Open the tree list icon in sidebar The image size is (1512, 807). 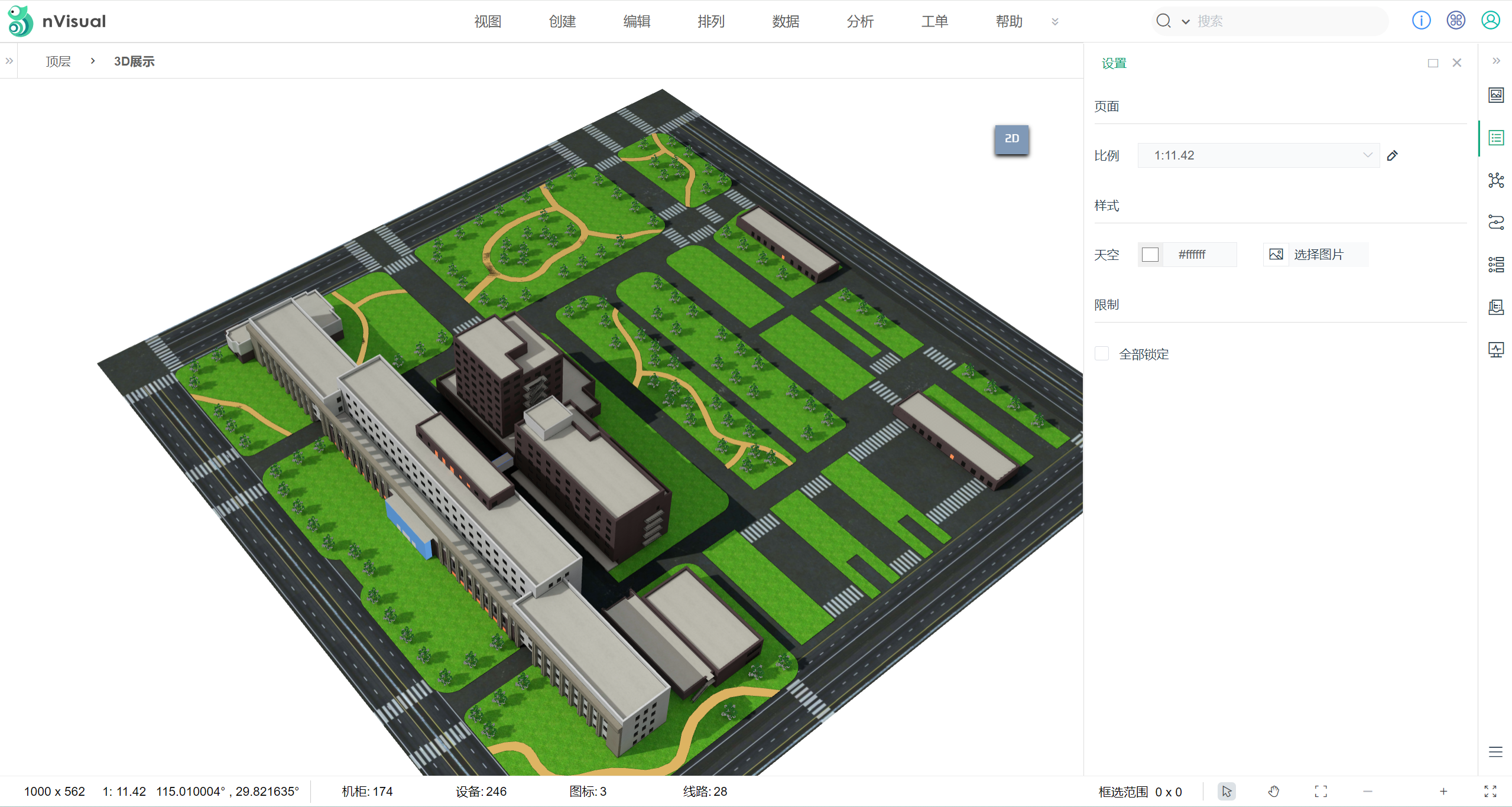point(1495,265)
